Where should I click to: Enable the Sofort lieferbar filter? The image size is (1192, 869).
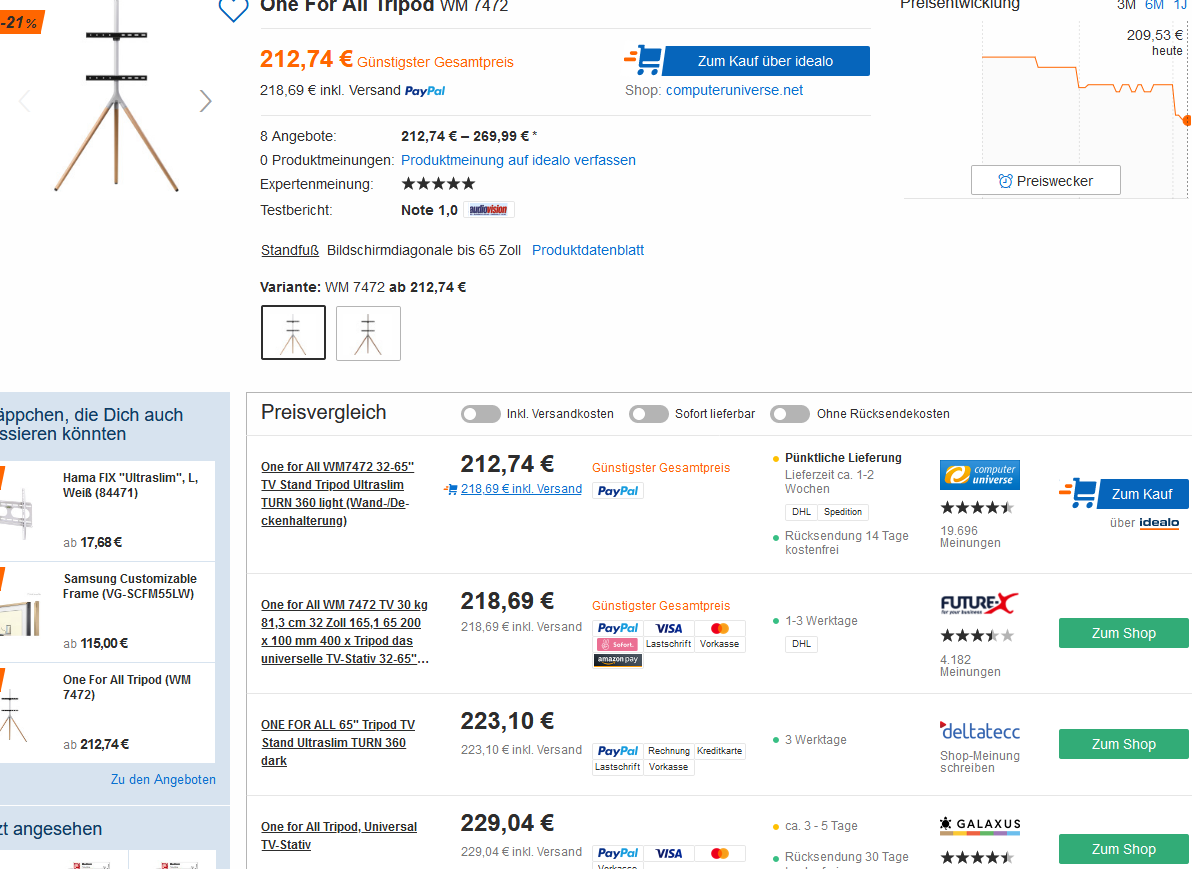[649, 414]
